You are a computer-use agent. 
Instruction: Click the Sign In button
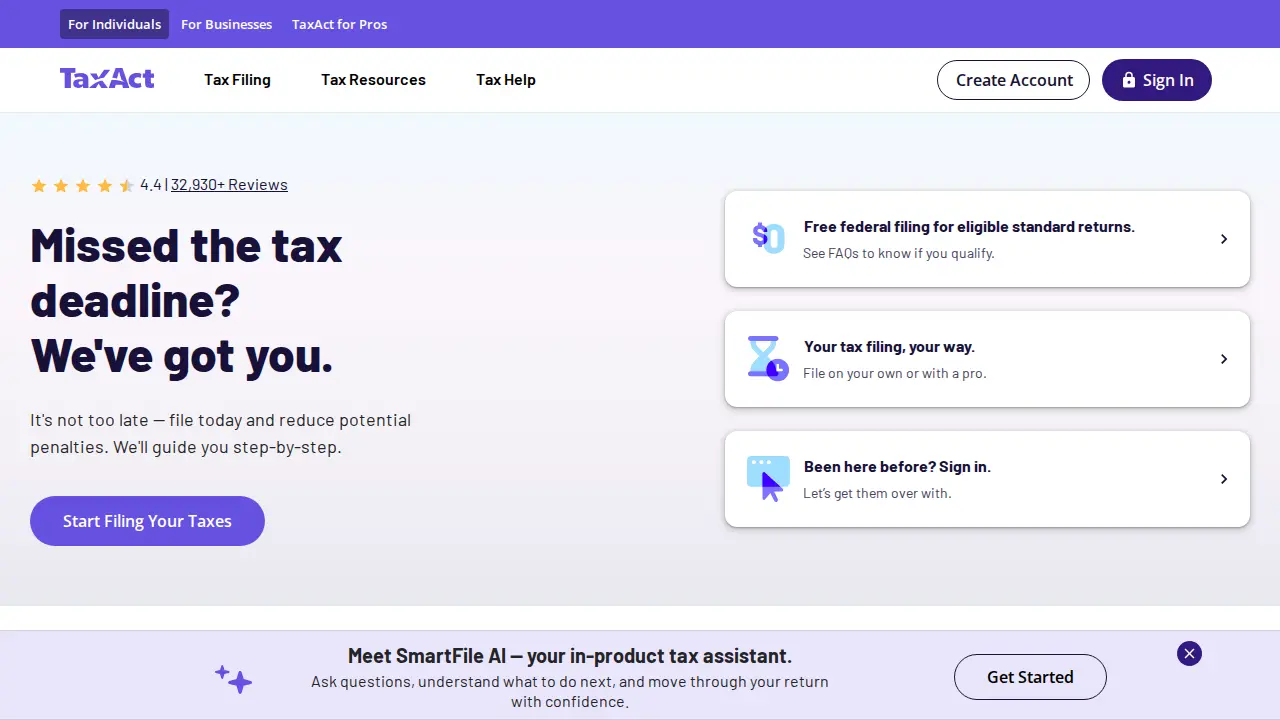1157,80
